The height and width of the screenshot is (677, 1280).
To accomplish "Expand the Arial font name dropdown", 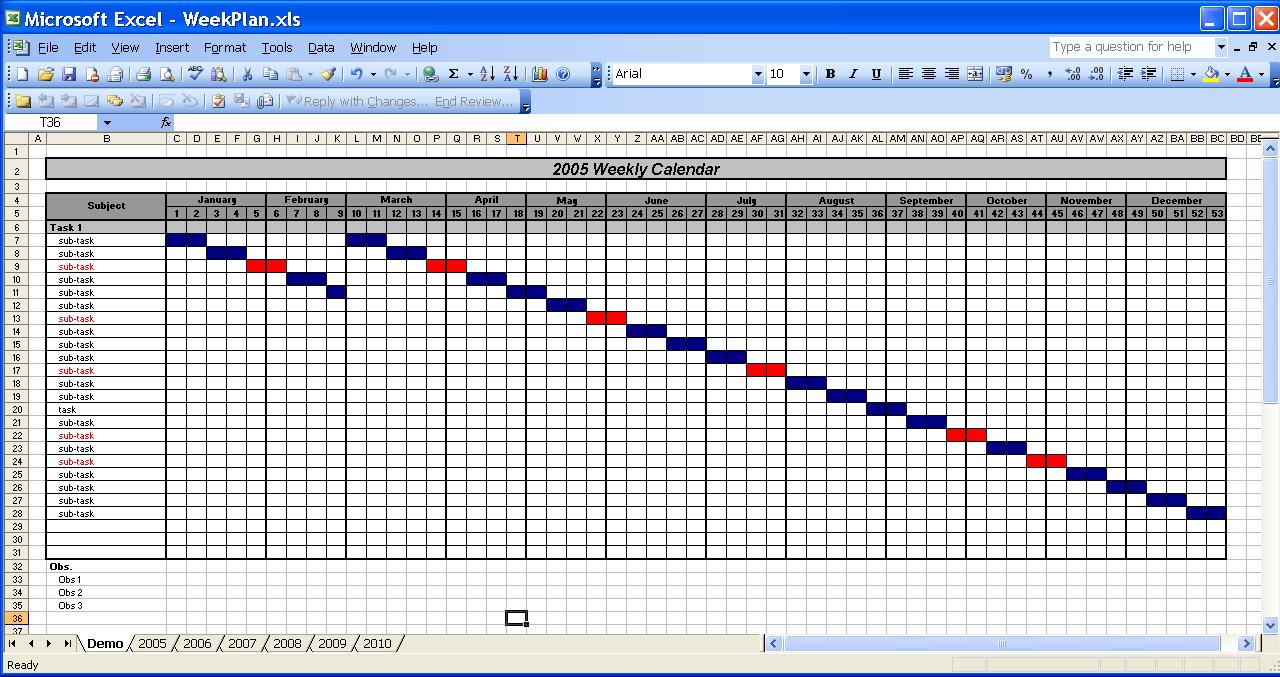I will pos(757,74).
